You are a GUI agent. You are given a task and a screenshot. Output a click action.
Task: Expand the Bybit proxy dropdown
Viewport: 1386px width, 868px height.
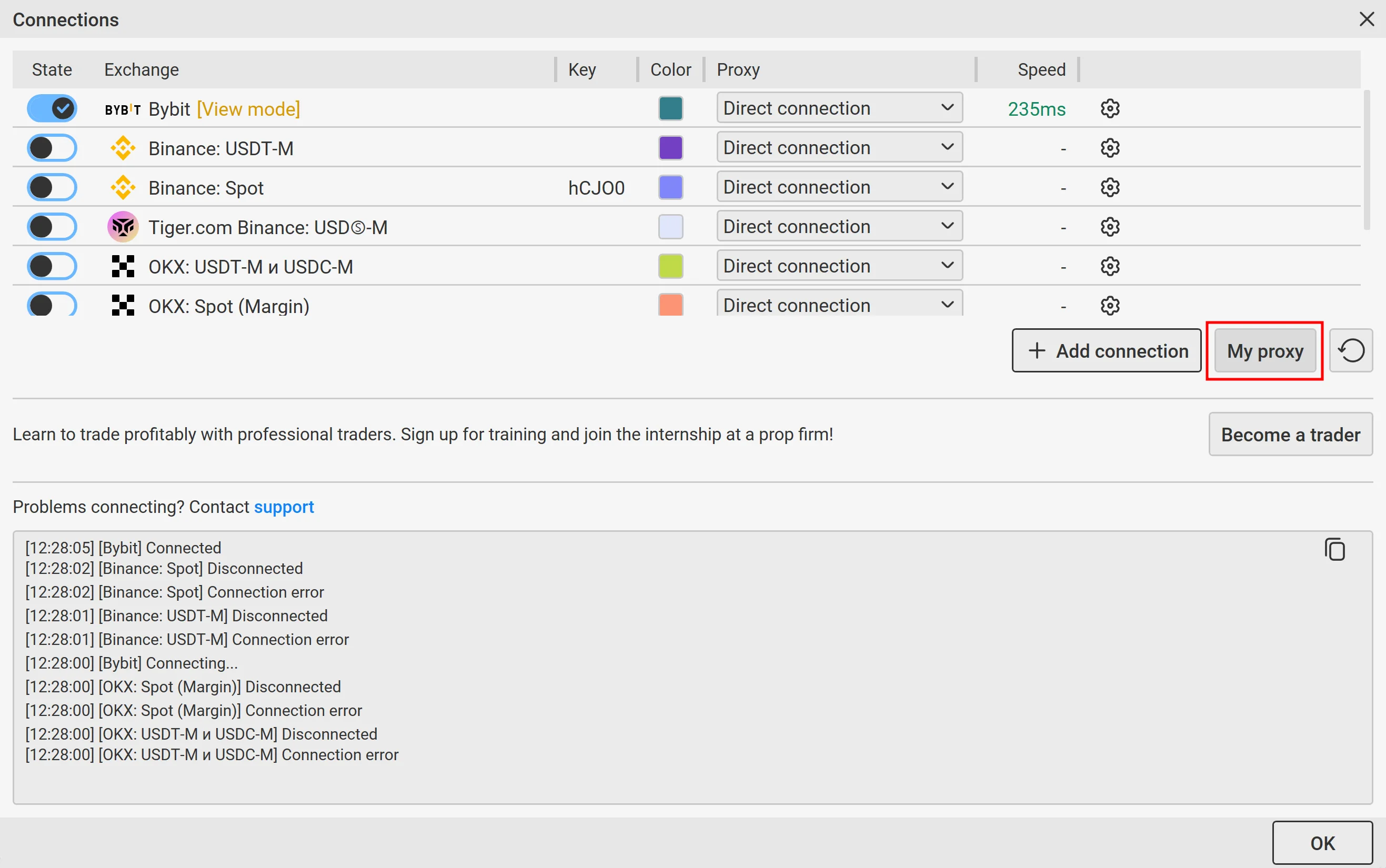click(839, 108)
